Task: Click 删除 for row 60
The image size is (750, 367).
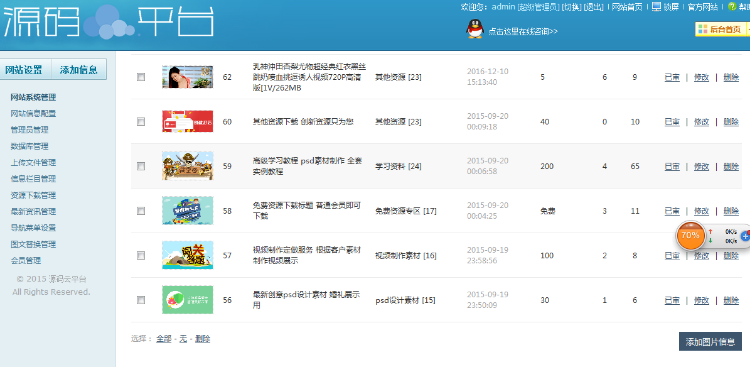Action: pos(731,122)
